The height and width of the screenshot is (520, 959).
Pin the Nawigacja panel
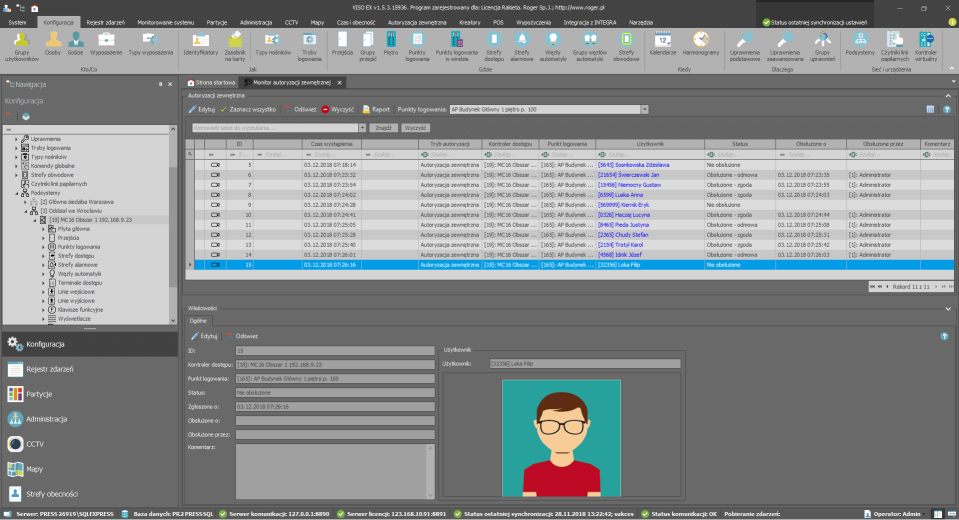[x=160, y=85]
